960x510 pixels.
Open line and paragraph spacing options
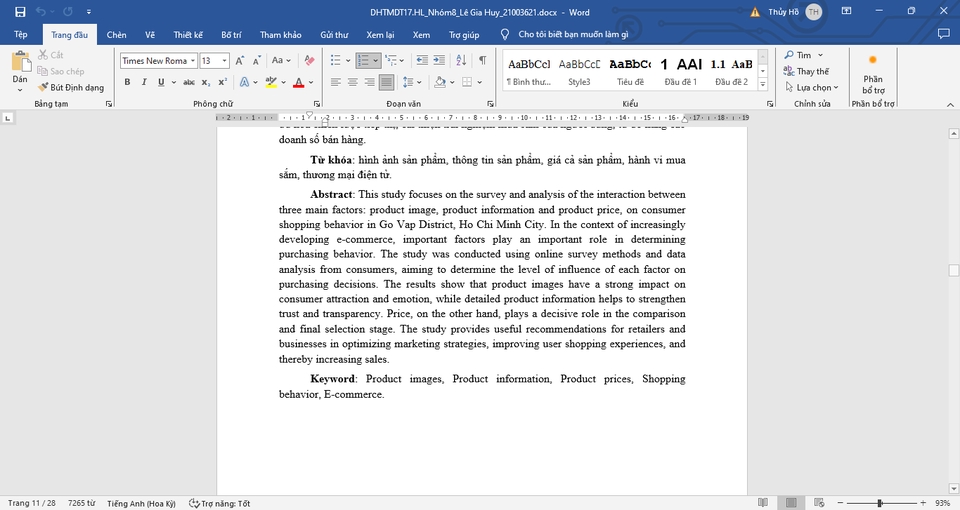coord(408,82)
